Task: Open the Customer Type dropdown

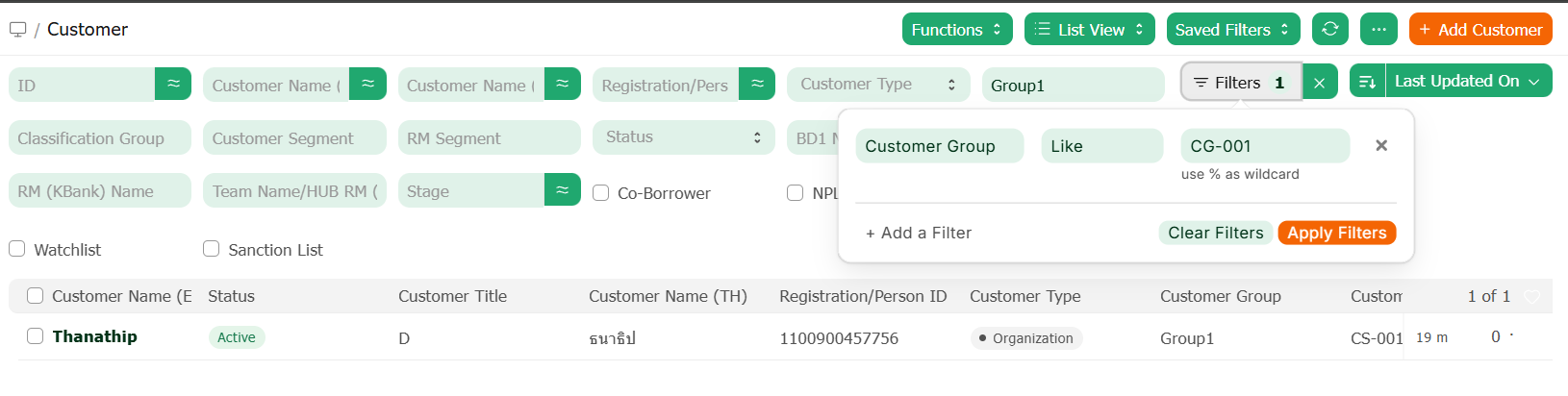Action: (x=877, y=85)
